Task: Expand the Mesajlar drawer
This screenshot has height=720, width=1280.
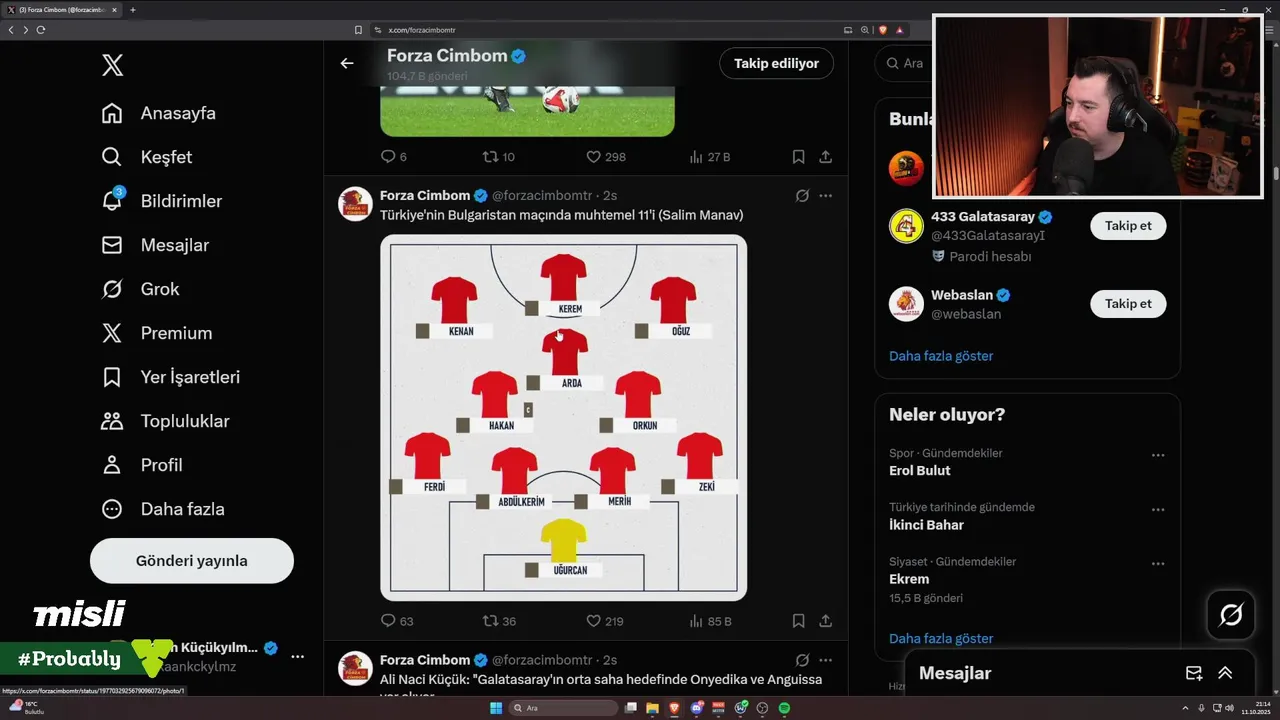Action: [1225, 673]
